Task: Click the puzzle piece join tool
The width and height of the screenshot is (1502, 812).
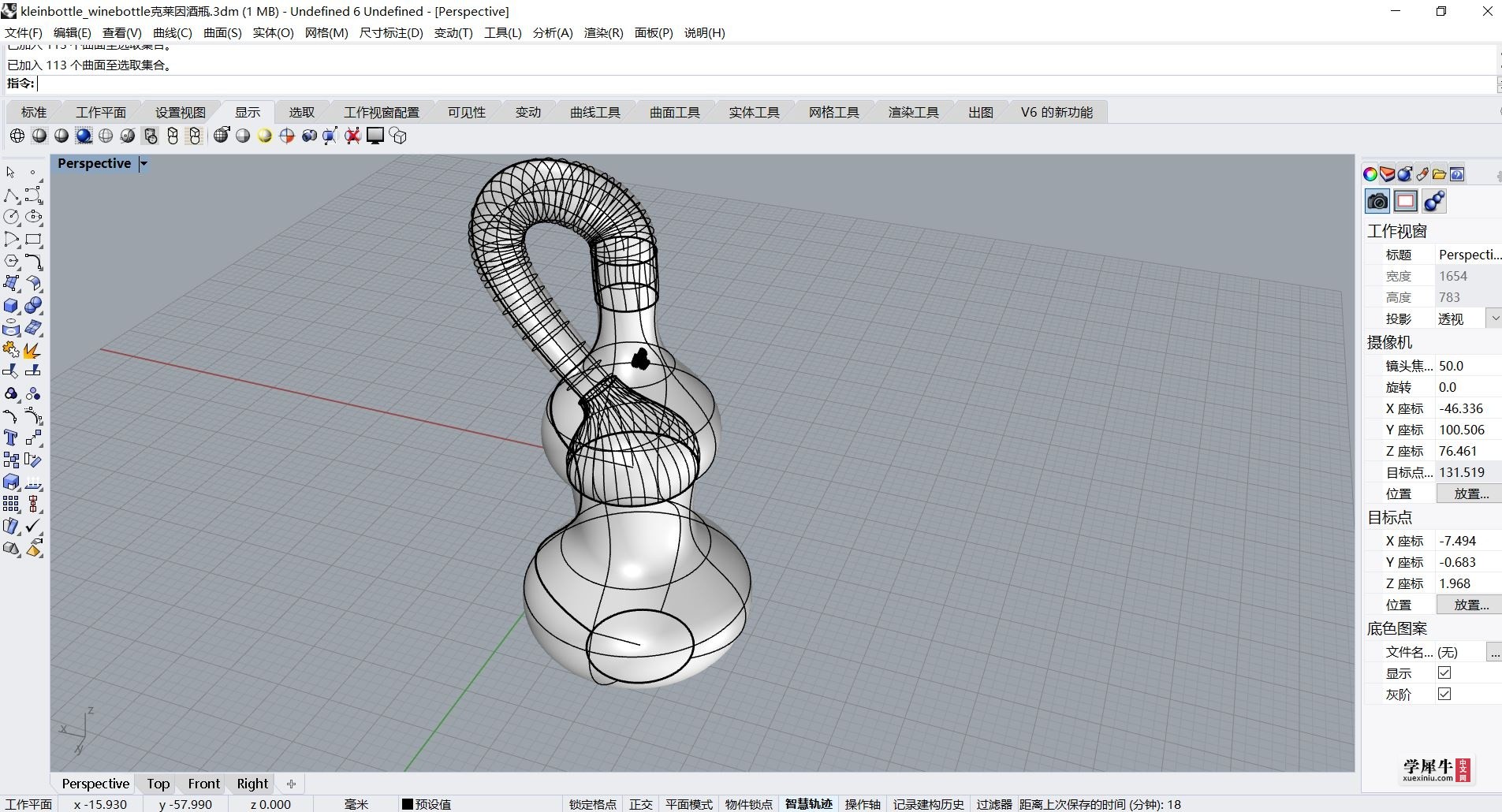Action: [11, 349]
